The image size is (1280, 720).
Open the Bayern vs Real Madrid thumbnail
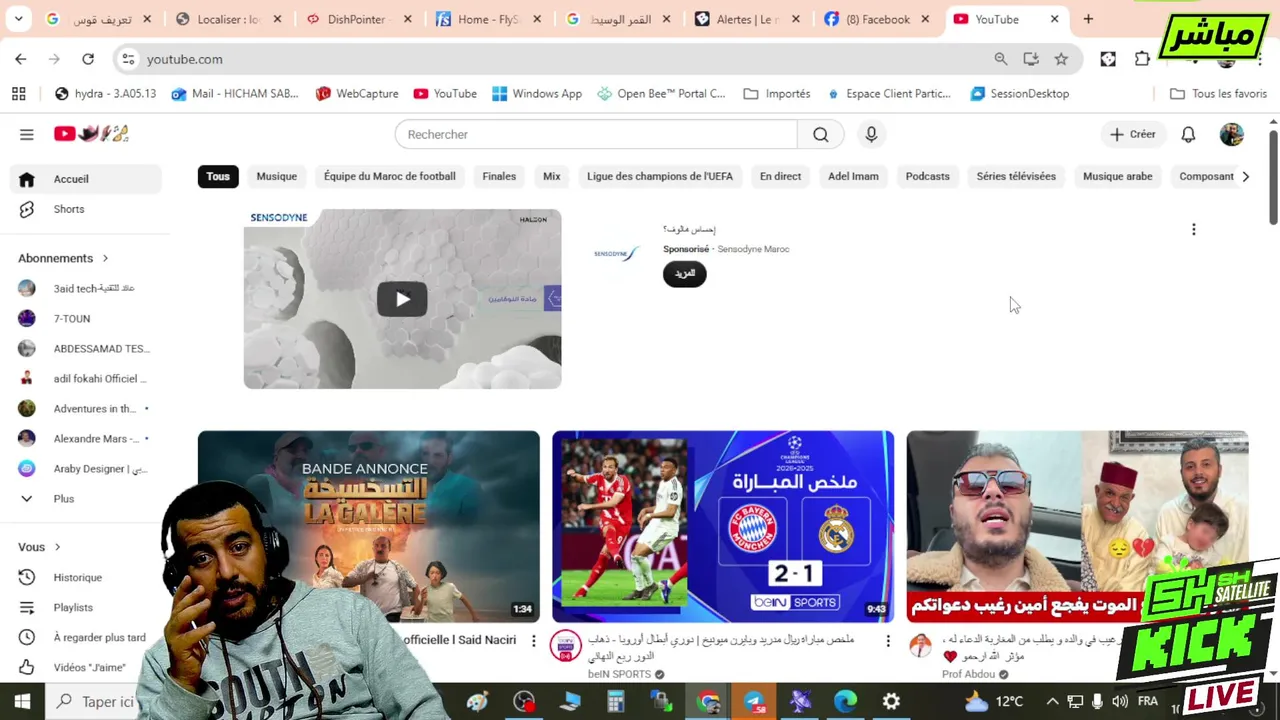coord(723,526)
